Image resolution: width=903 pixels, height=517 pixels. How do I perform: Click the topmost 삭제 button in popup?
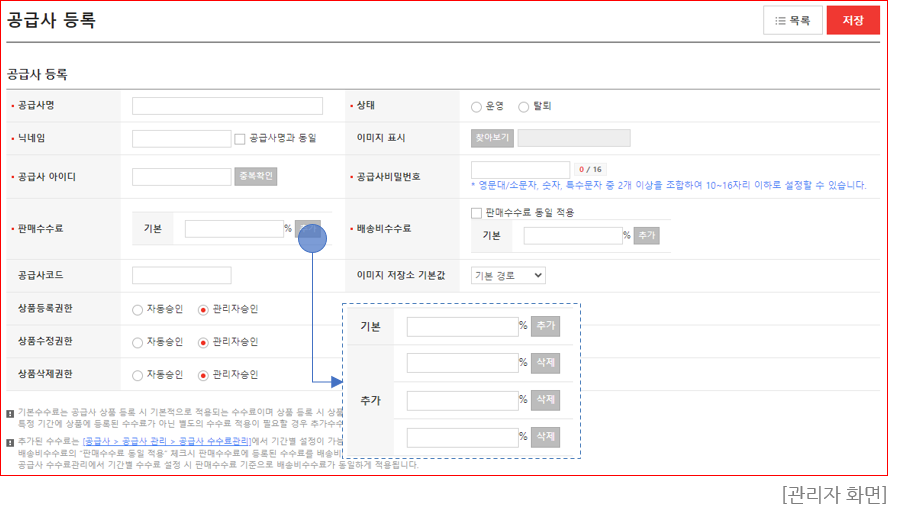pyautogui.click(x=545, y=363)
